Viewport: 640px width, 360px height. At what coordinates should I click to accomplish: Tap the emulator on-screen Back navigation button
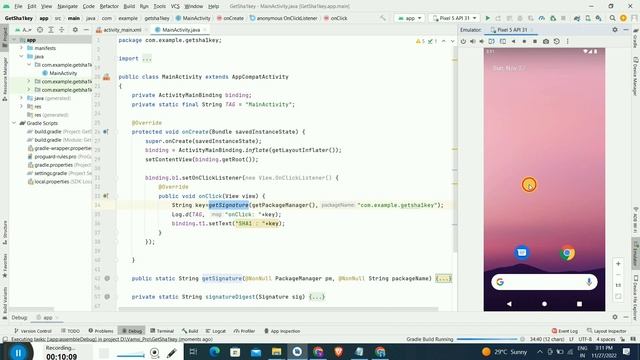click(x=509, y=304)
